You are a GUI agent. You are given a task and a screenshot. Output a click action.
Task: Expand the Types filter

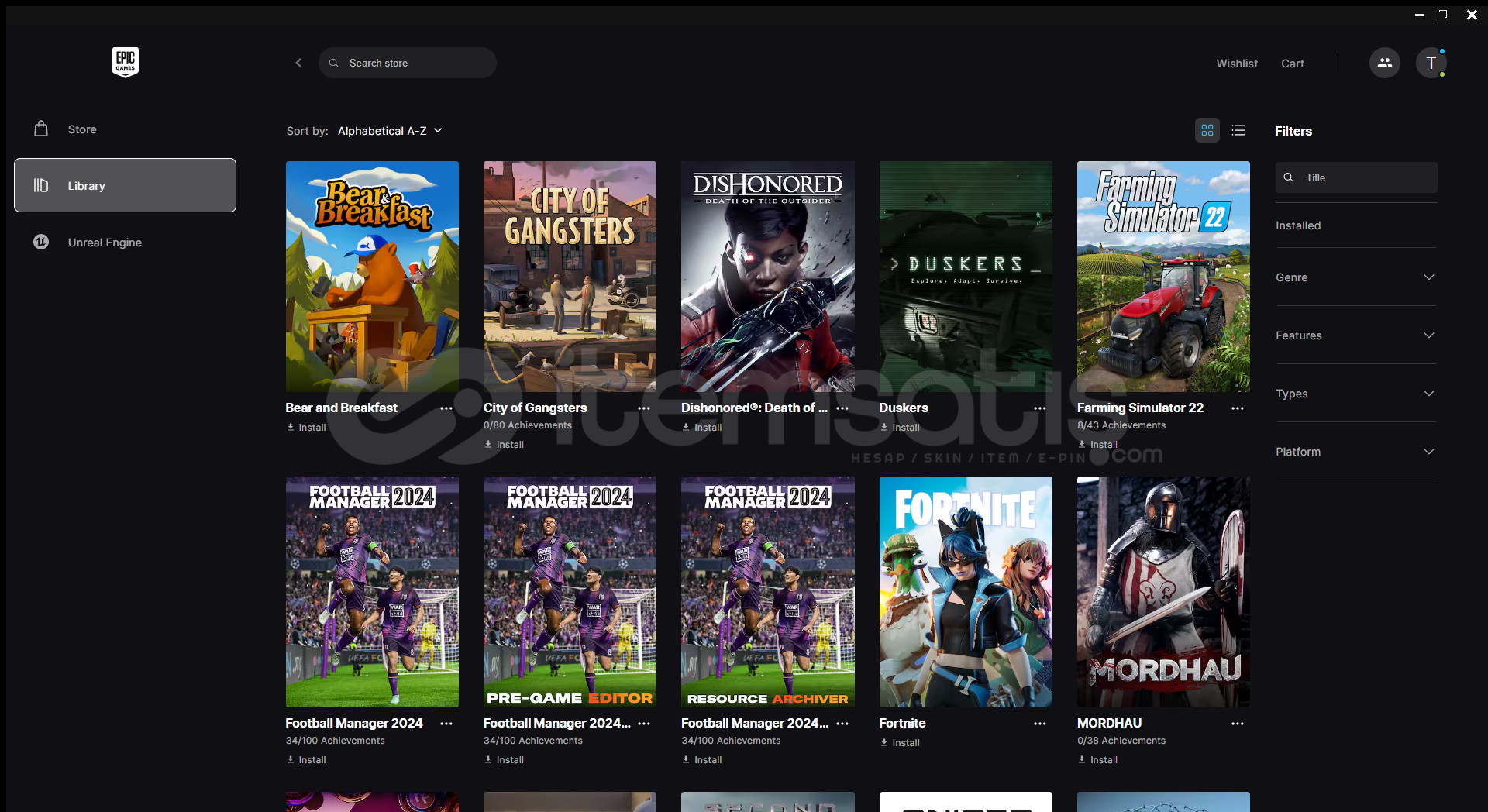click(1355, 394)
